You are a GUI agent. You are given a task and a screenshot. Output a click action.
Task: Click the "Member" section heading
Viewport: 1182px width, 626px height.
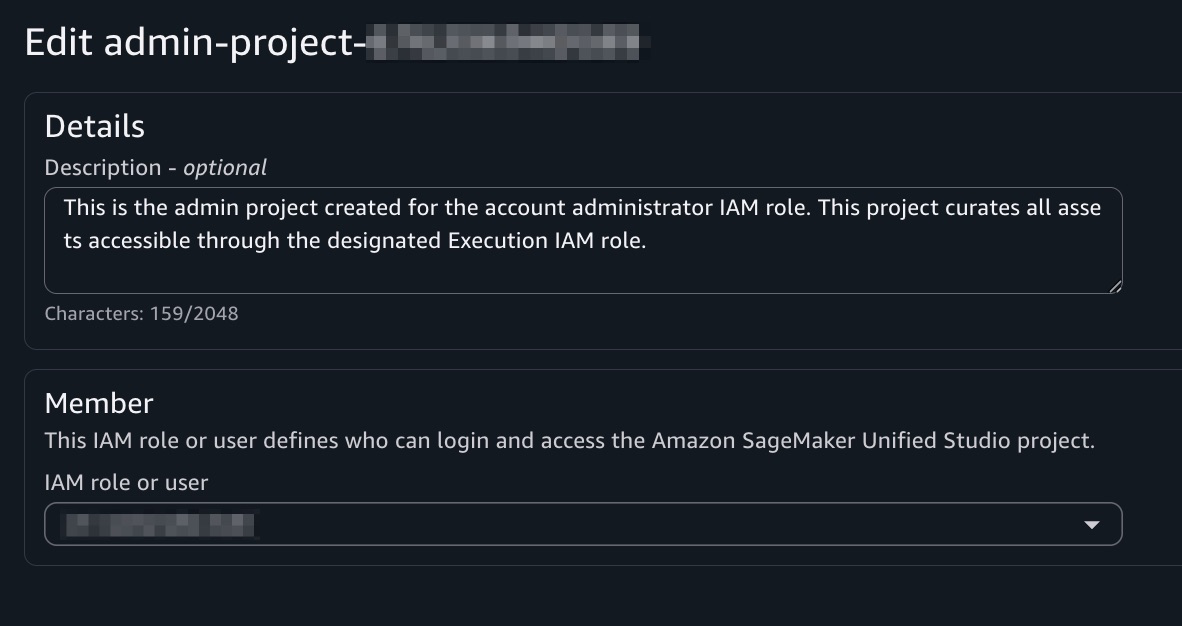pos(99,403)
